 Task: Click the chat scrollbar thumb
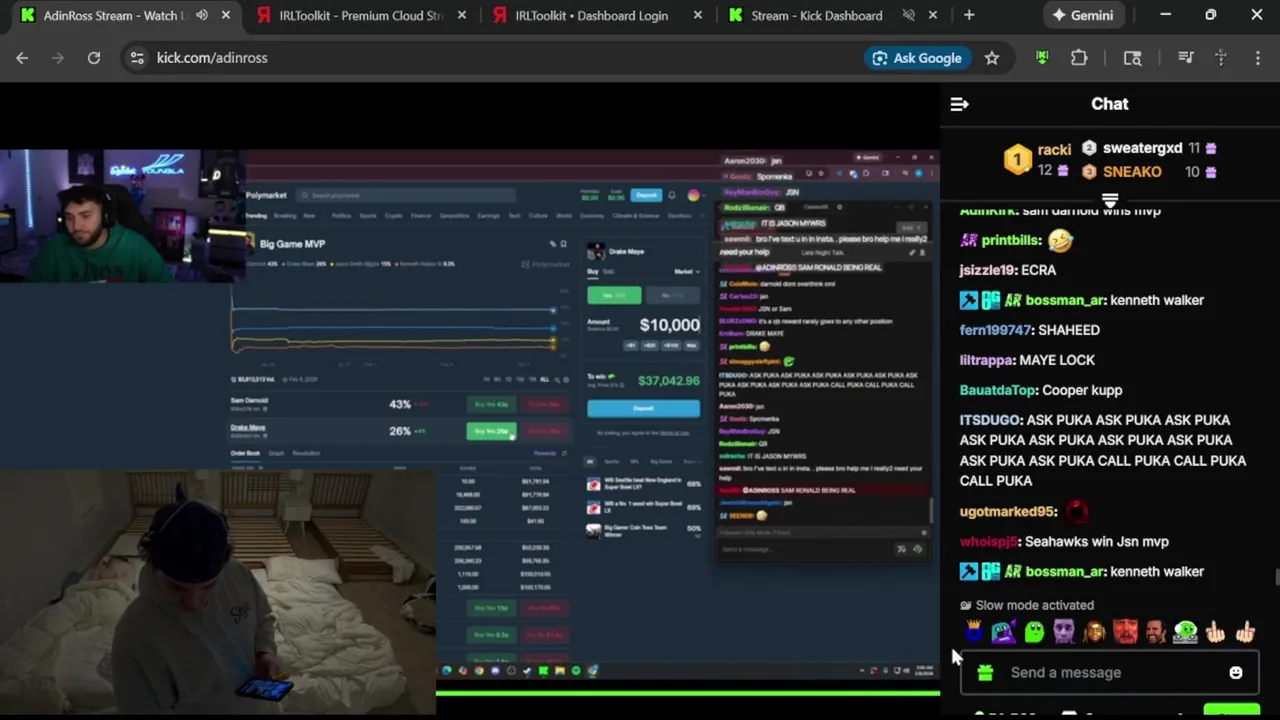point(1276,577)
